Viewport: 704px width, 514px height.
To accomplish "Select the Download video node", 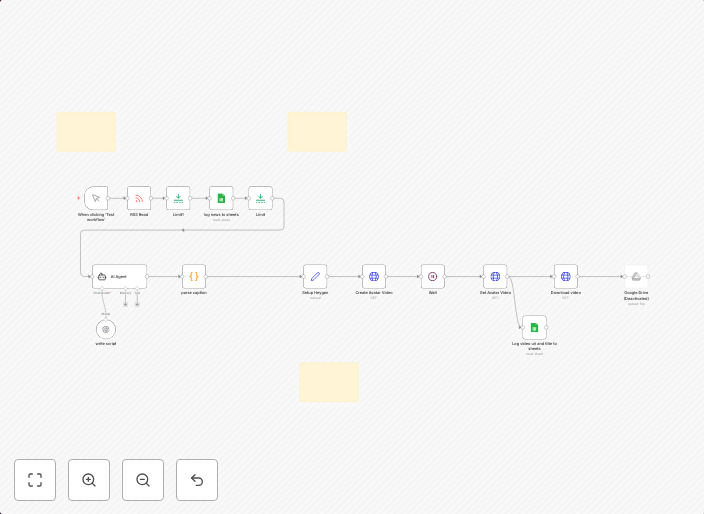I will tap(566, 276).
